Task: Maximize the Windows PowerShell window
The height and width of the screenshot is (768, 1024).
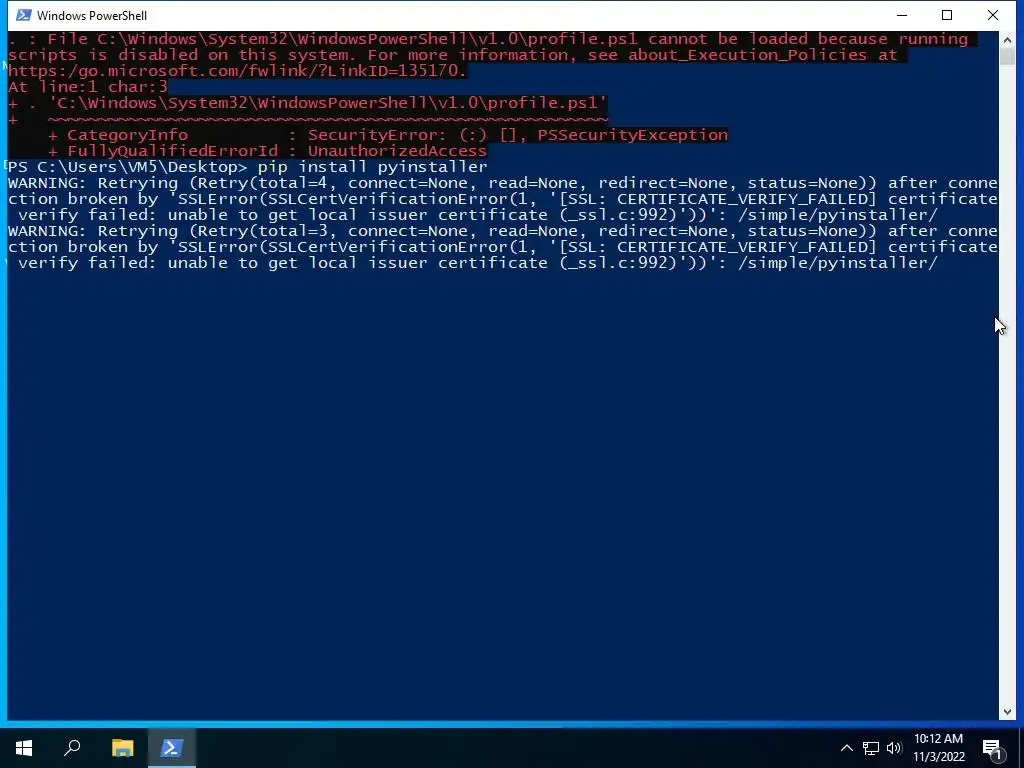Action: click(x=947, y=15)
